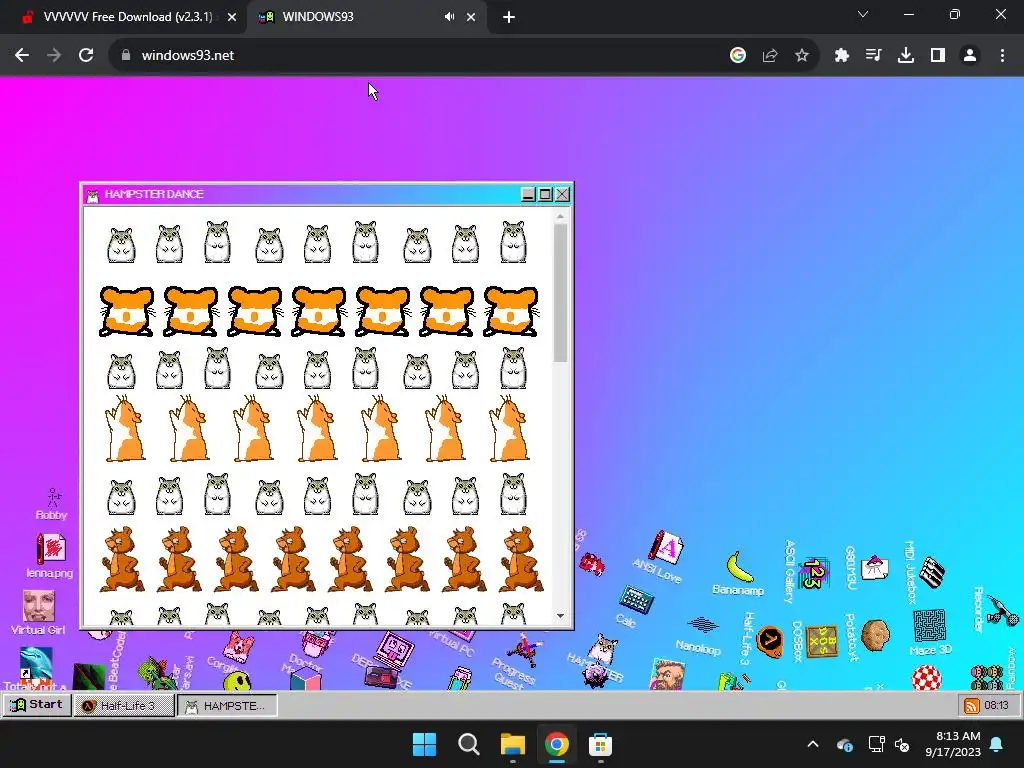
Task: Click the RSS feed tray icon
Action: [x=972, y=705]
